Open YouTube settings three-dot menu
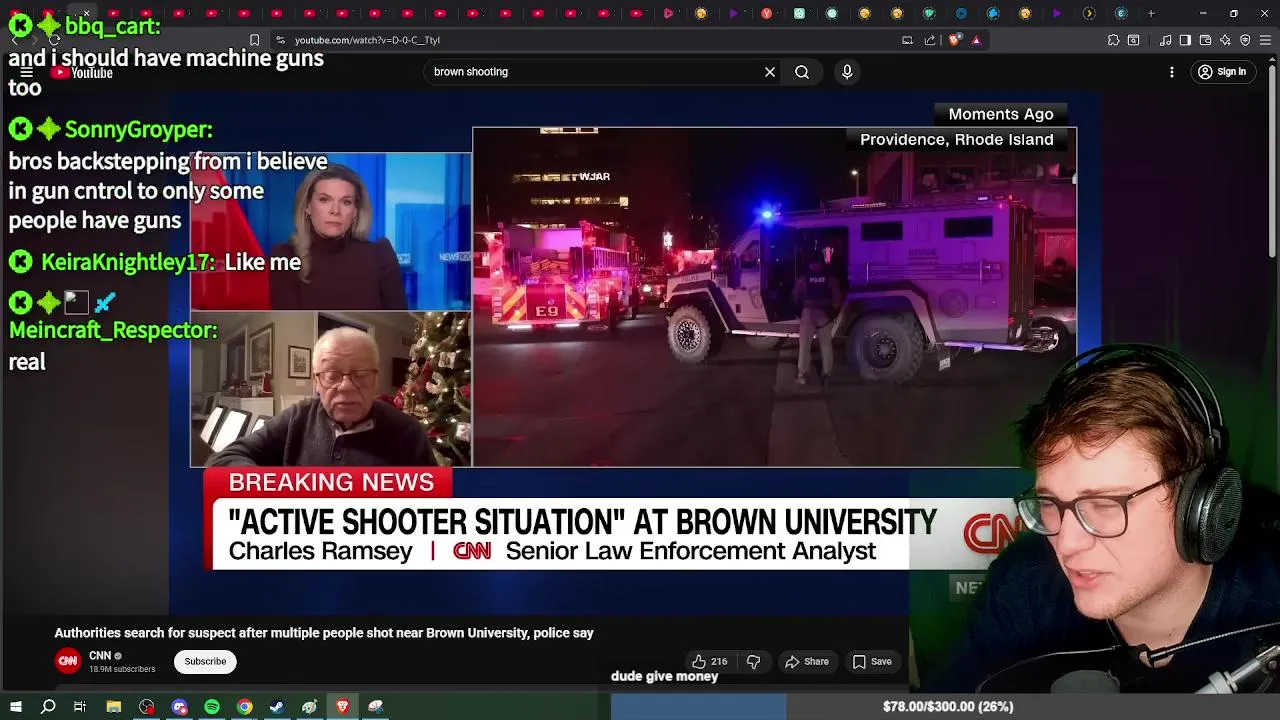The height and width of the screenshot is (720, 1280). (1172, 72)
